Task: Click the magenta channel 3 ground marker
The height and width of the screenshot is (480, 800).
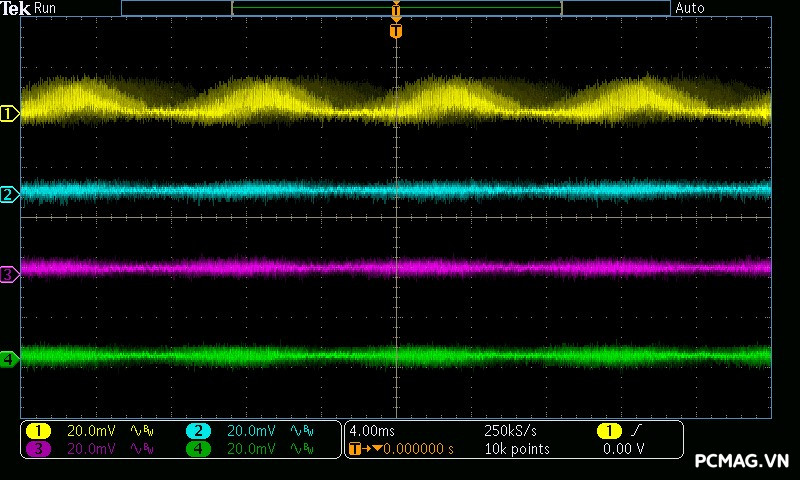Action: tap(9, 273)
